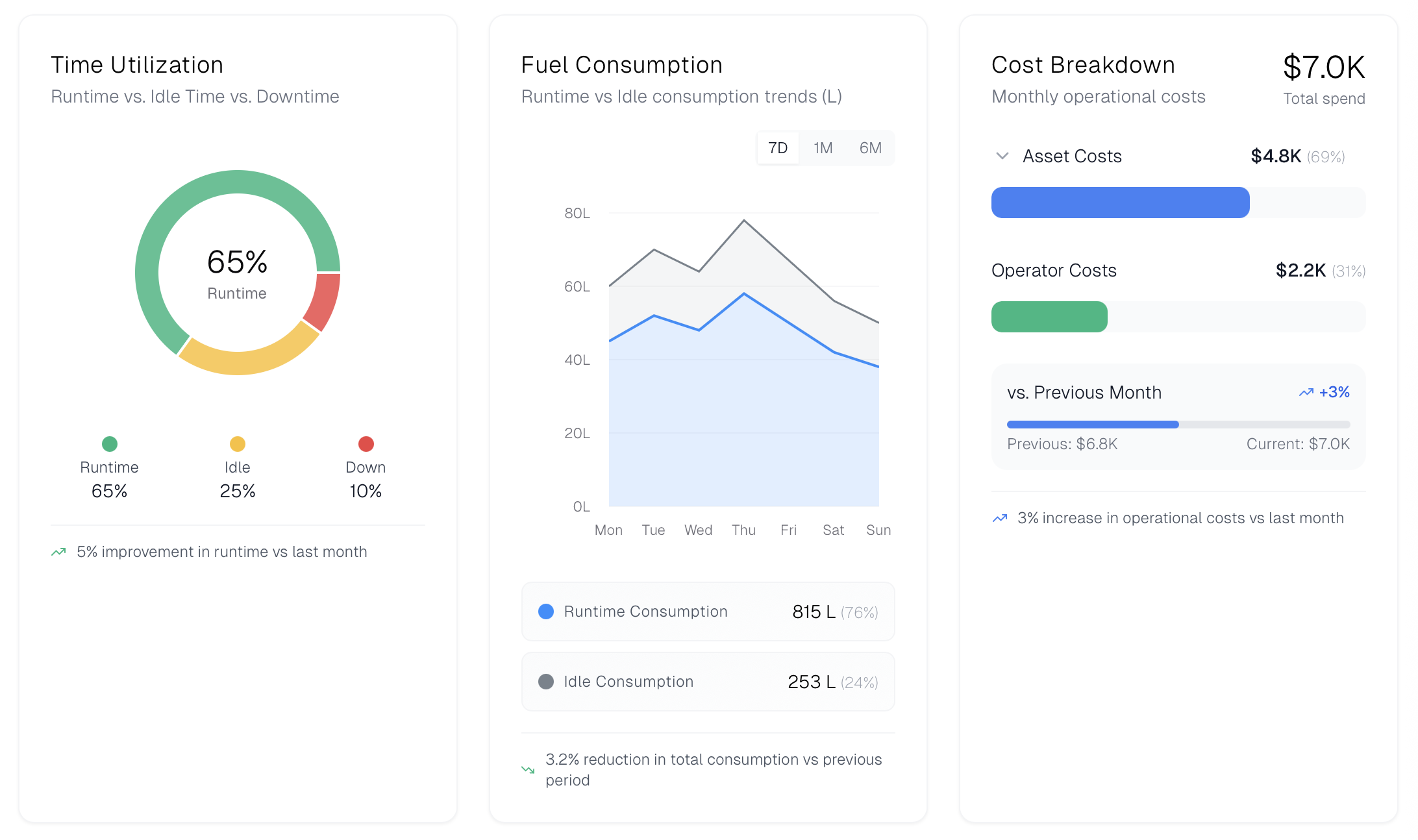Collapse the Asset Costs chevron
The image size is (1418, 840).
coord(1002,156)
